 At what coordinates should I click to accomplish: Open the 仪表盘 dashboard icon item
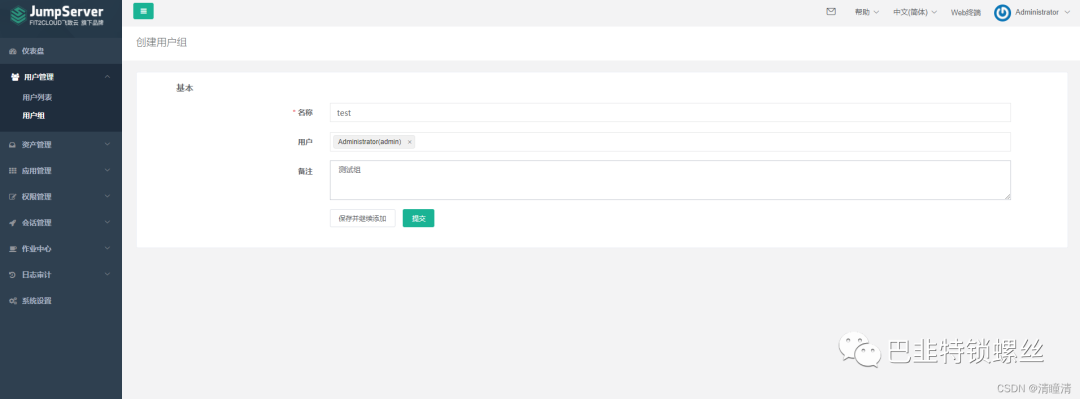12,51
